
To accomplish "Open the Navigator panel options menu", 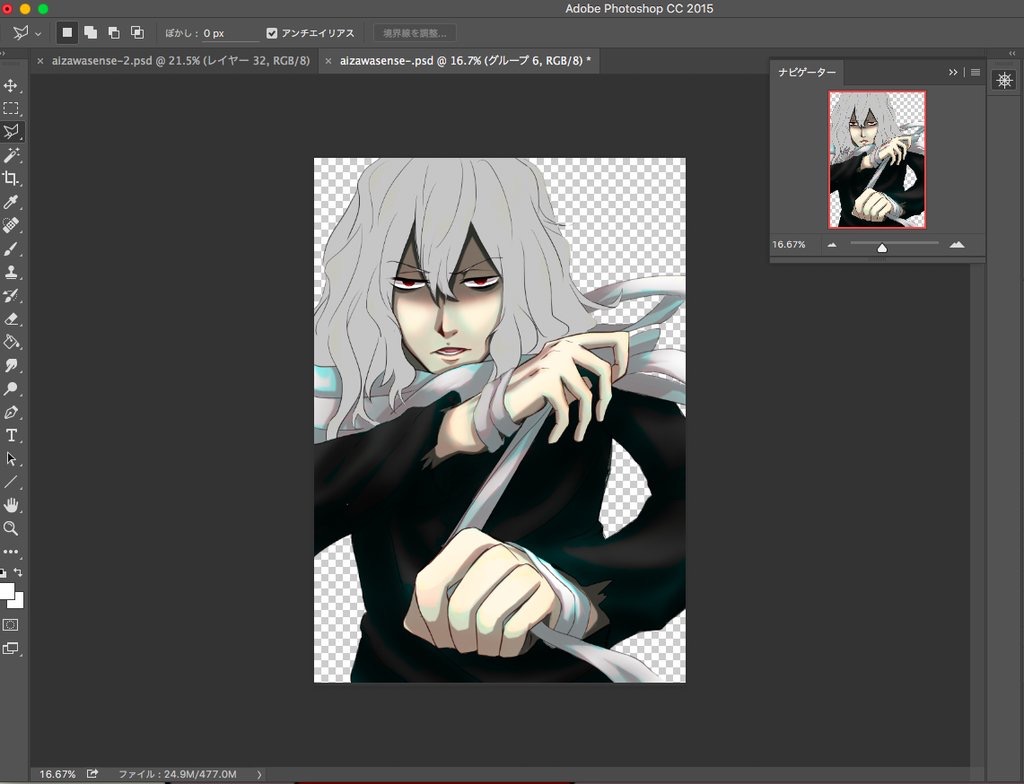I will tap(975, 72).
